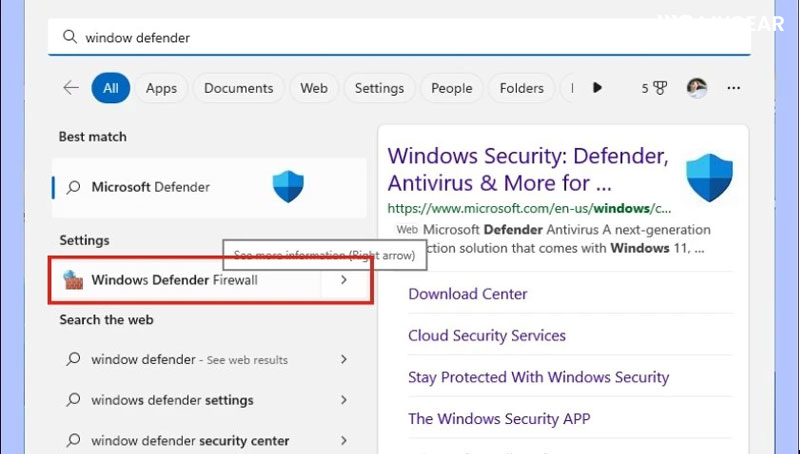Open the user profile avatar
Image resolution: width=800 pixels, height=454 pixels.
point(697,88)
